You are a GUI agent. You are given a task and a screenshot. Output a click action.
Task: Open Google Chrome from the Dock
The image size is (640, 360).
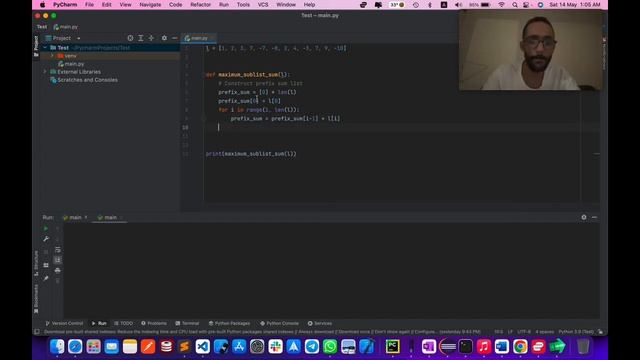point(520,347)
